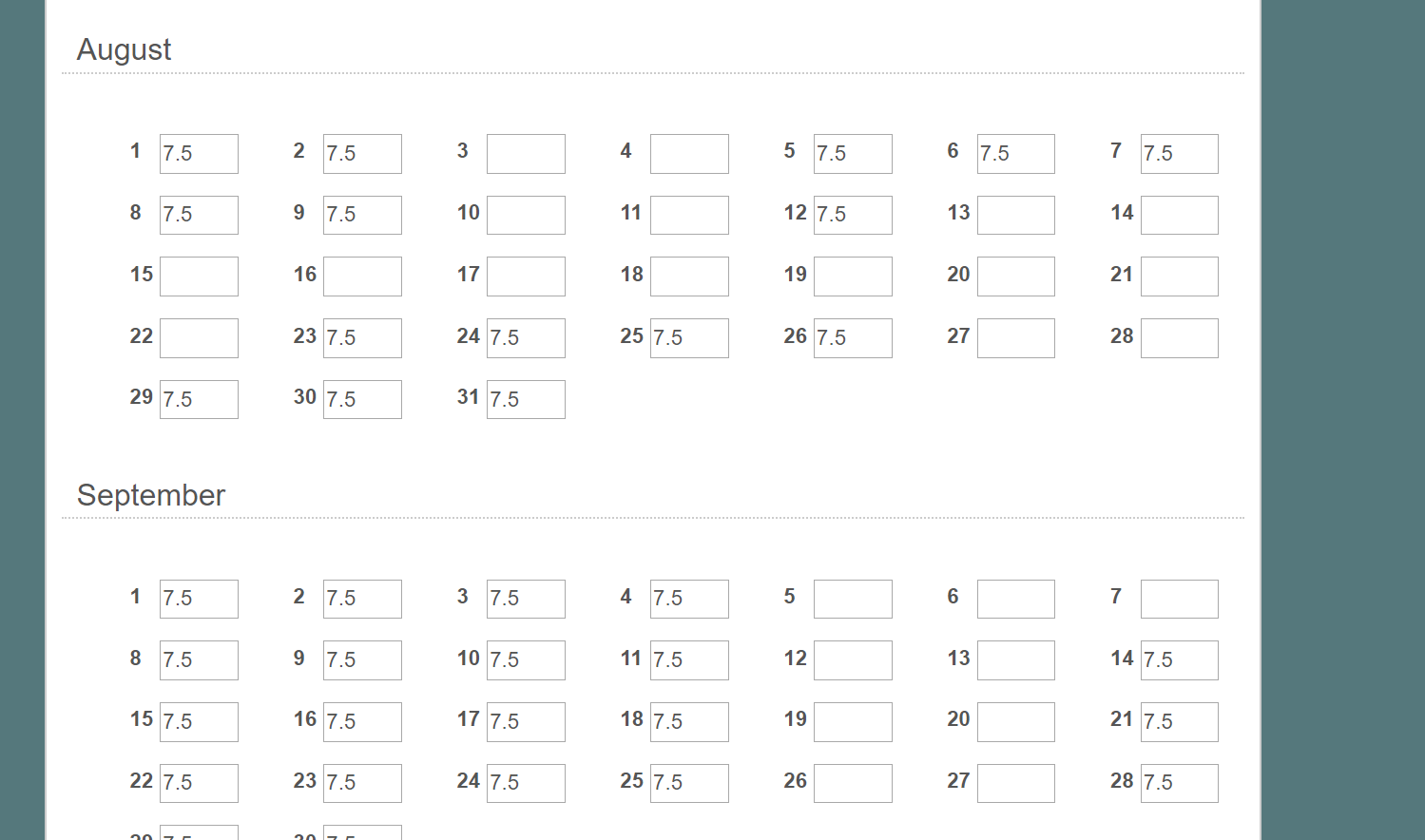Click the September 4 input box
The height and width of the screenshot is (840, 1425).
pos(689,599)
